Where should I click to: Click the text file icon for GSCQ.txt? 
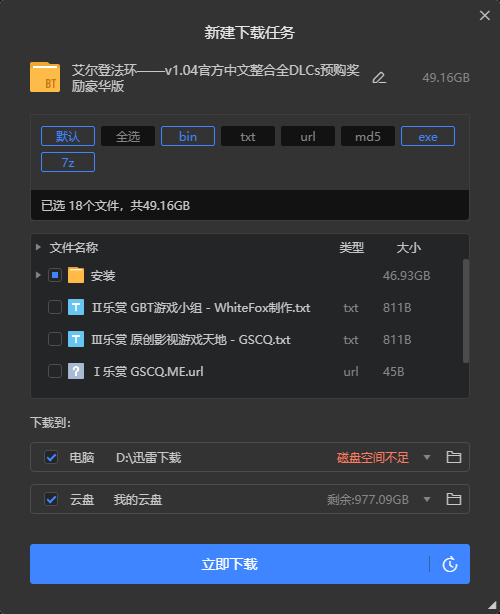[76, 339]
